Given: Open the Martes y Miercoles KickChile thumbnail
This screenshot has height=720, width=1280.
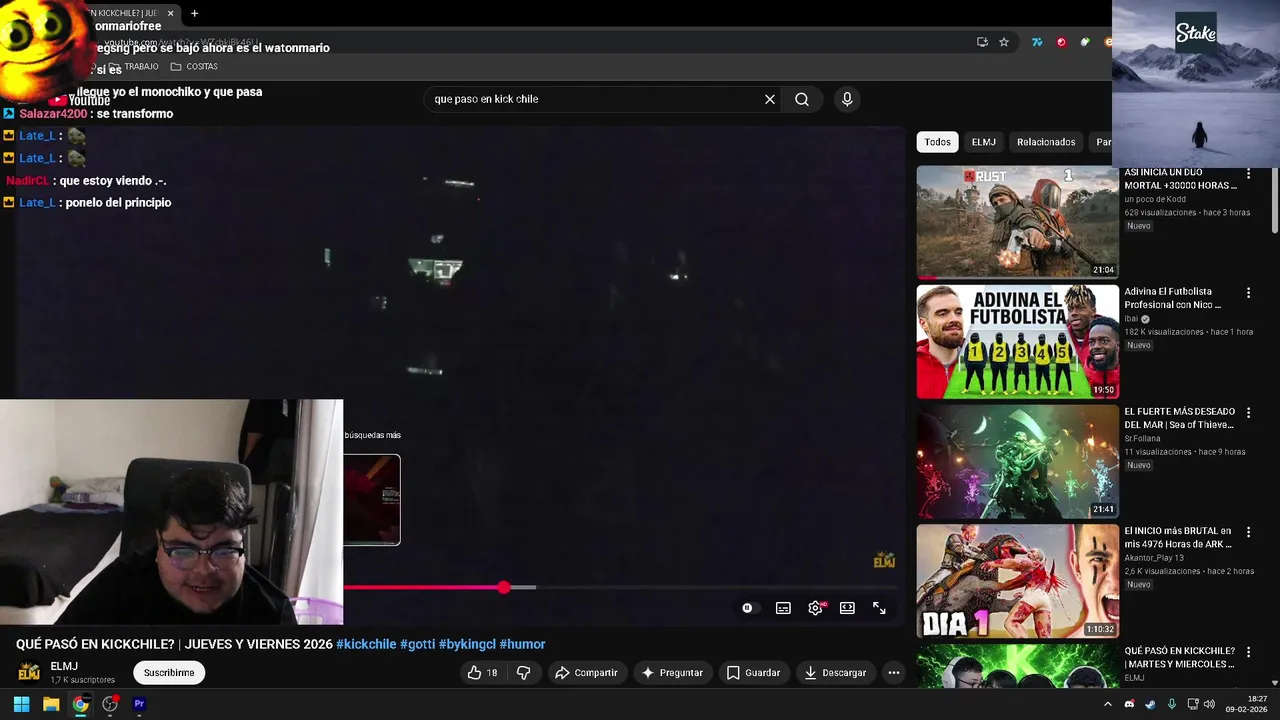Looking at the screenshot, I should click(1018, 666).
